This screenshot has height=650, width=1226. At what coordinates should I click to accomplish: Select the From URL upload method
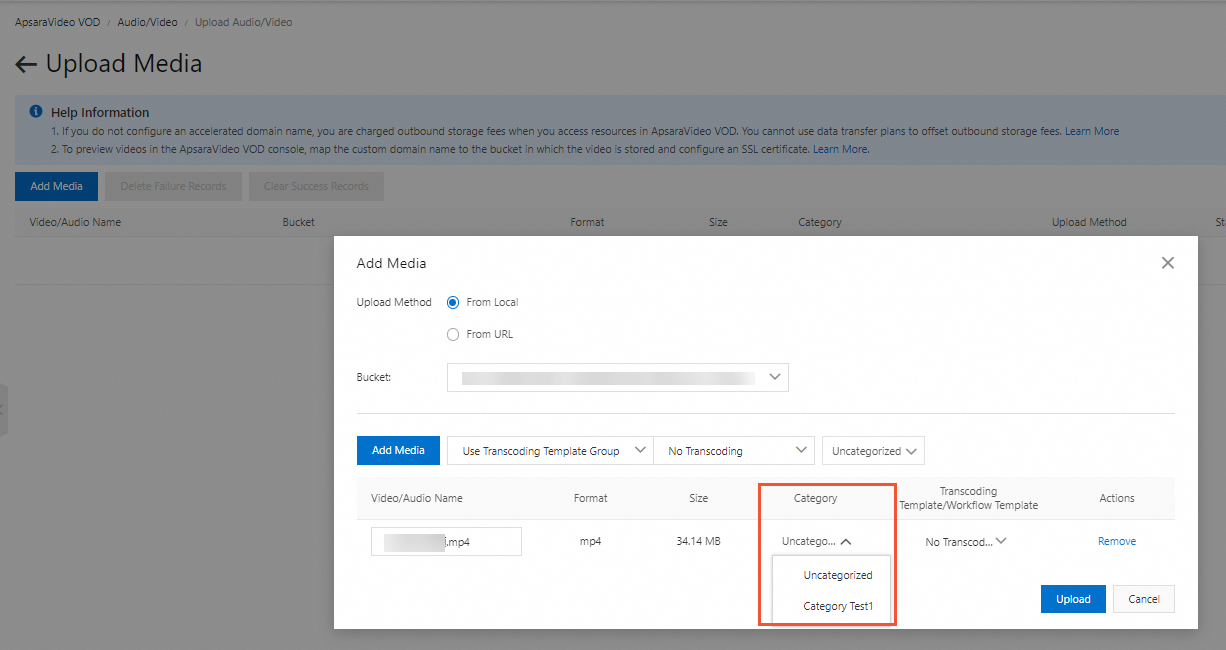pyautogui.click(x=453, y=334)
